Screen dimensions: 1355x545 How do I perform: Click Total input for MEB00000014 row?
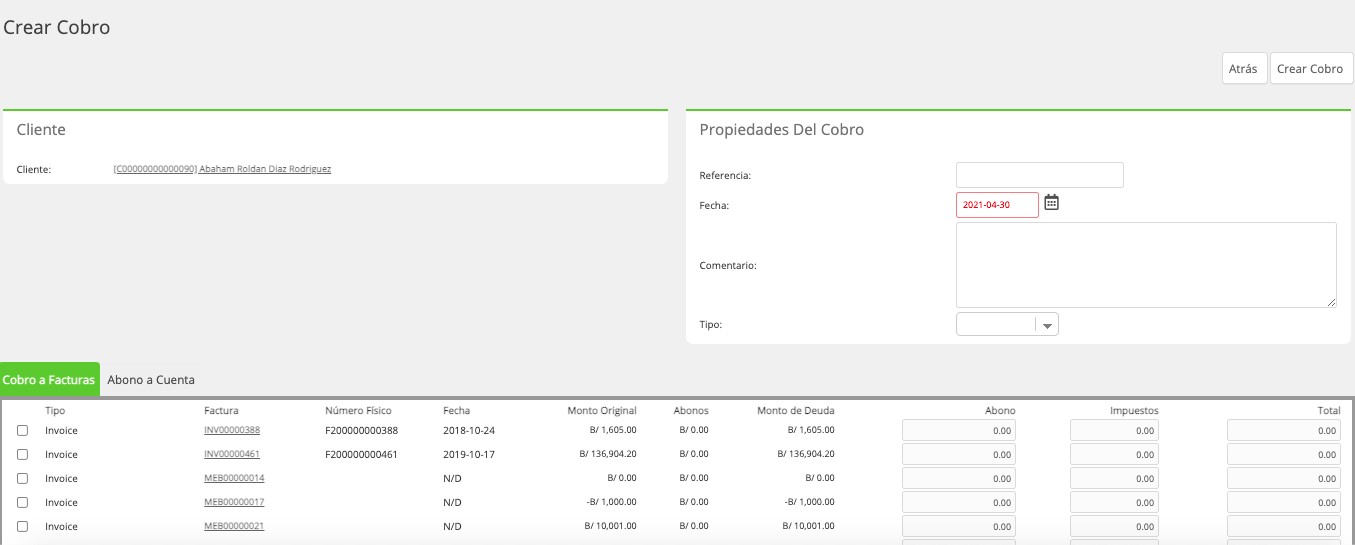point(1284,479)
